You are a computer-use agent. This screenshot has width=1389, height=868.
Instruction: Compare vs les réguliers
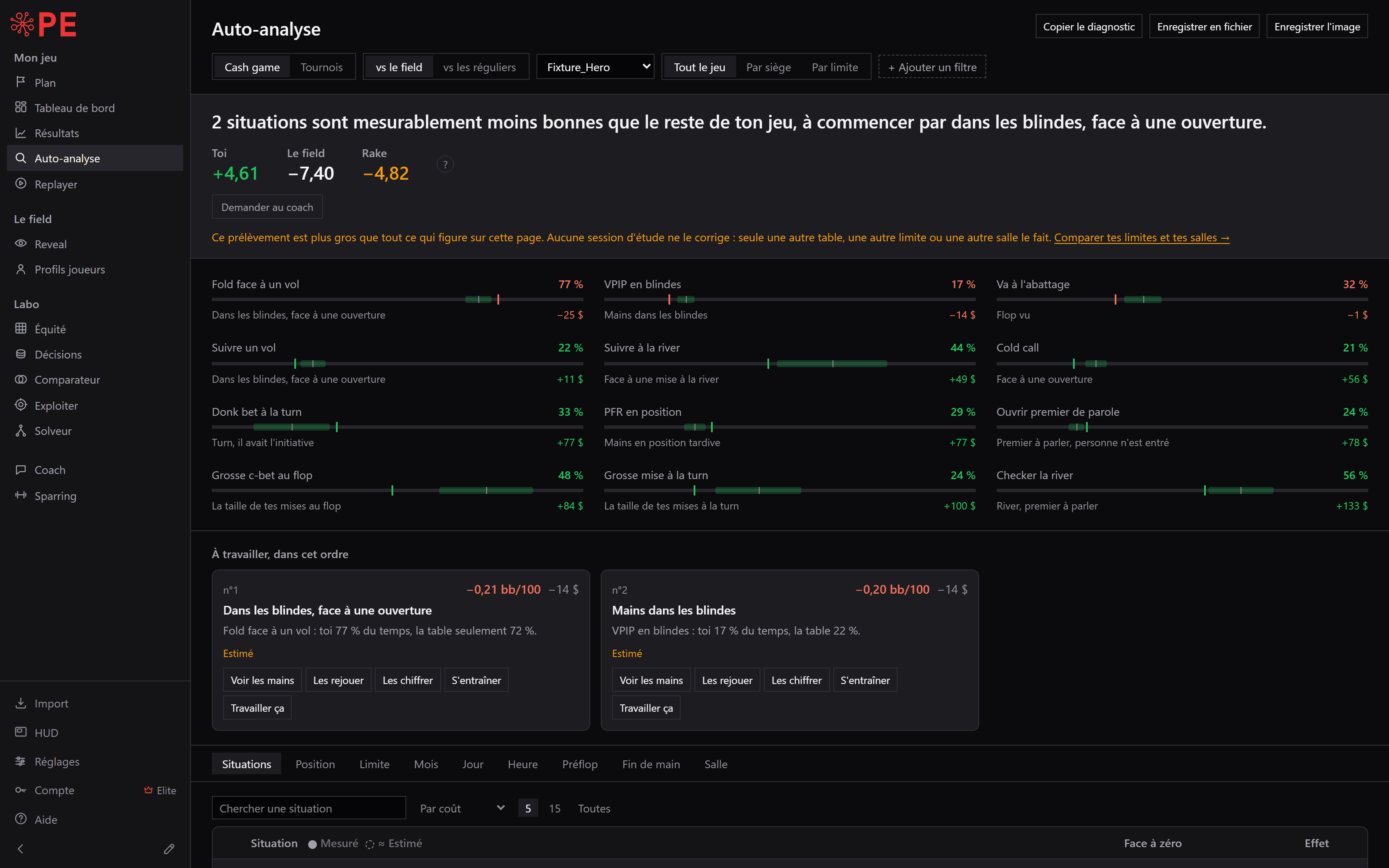479,67
